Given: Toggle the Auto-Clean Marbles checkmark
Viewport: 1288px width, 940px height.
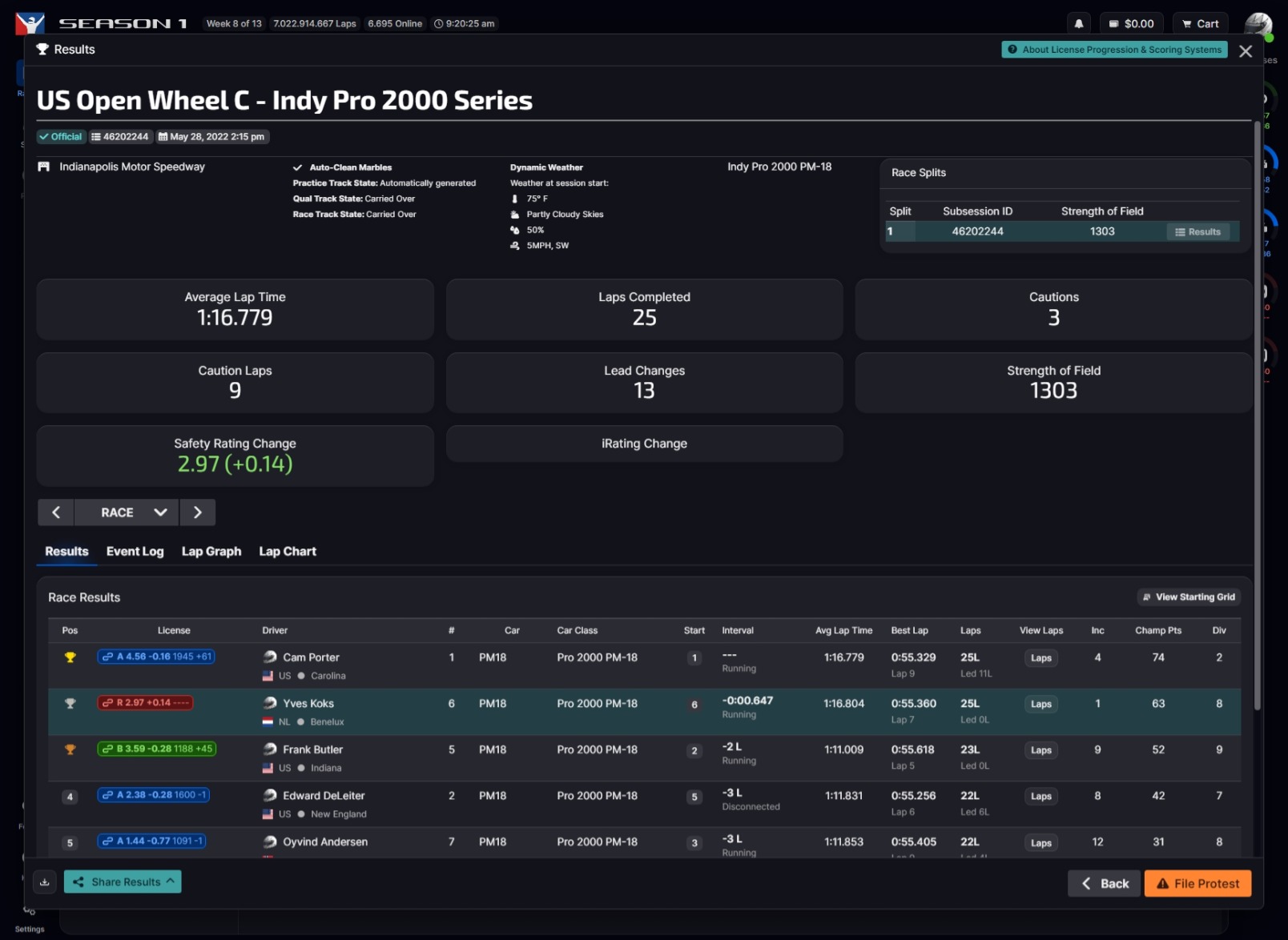Looking at the screenshot, I should [298, 167].
